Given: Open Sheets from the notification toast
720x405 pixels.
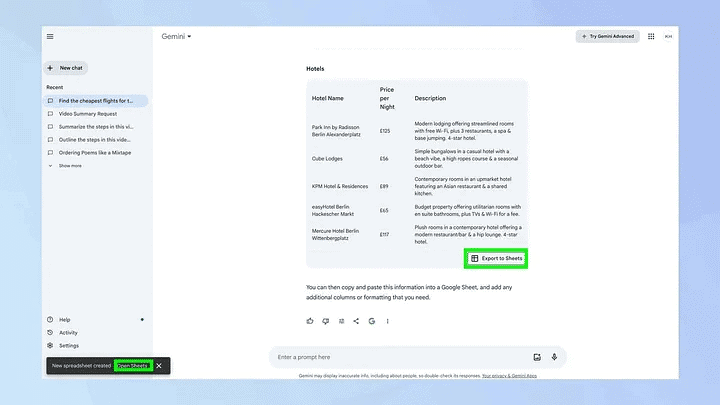Looking at the screenshot, I should 133,366.
